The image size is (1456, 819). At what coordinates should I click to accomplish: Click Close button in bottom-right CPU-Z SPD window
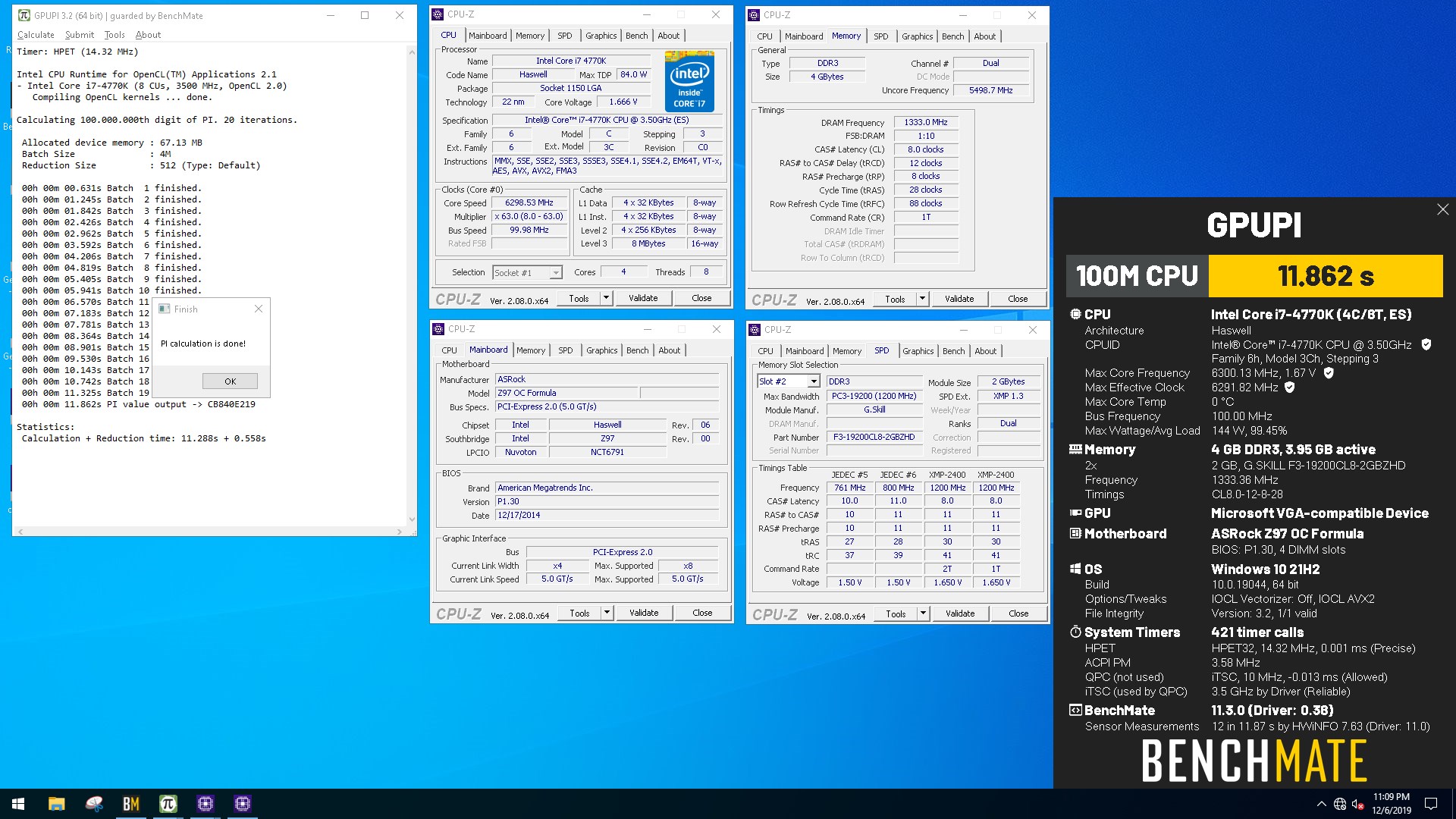(1018, 613)
